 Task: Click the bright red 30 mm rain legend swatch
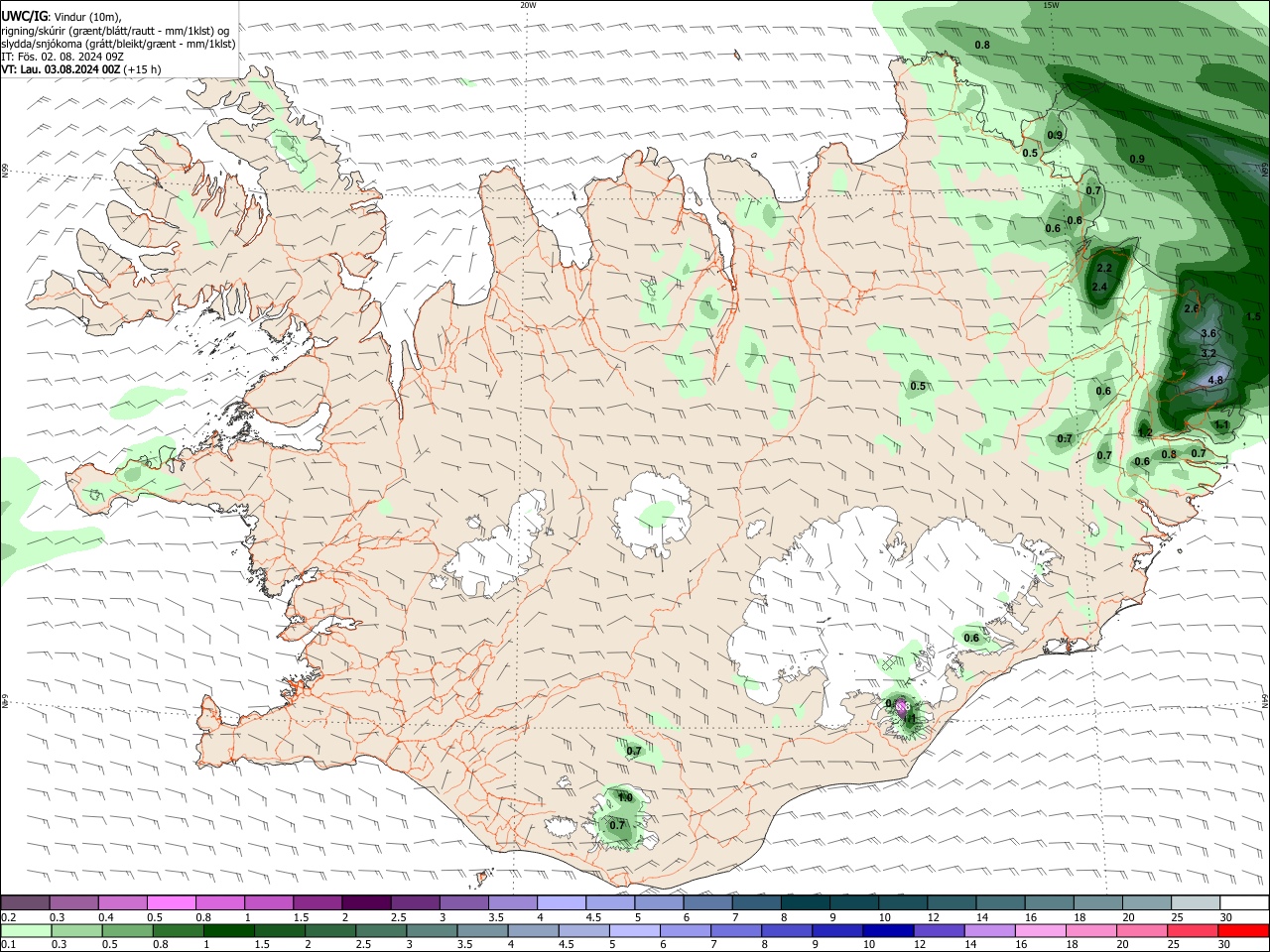tap(1243, 930)
